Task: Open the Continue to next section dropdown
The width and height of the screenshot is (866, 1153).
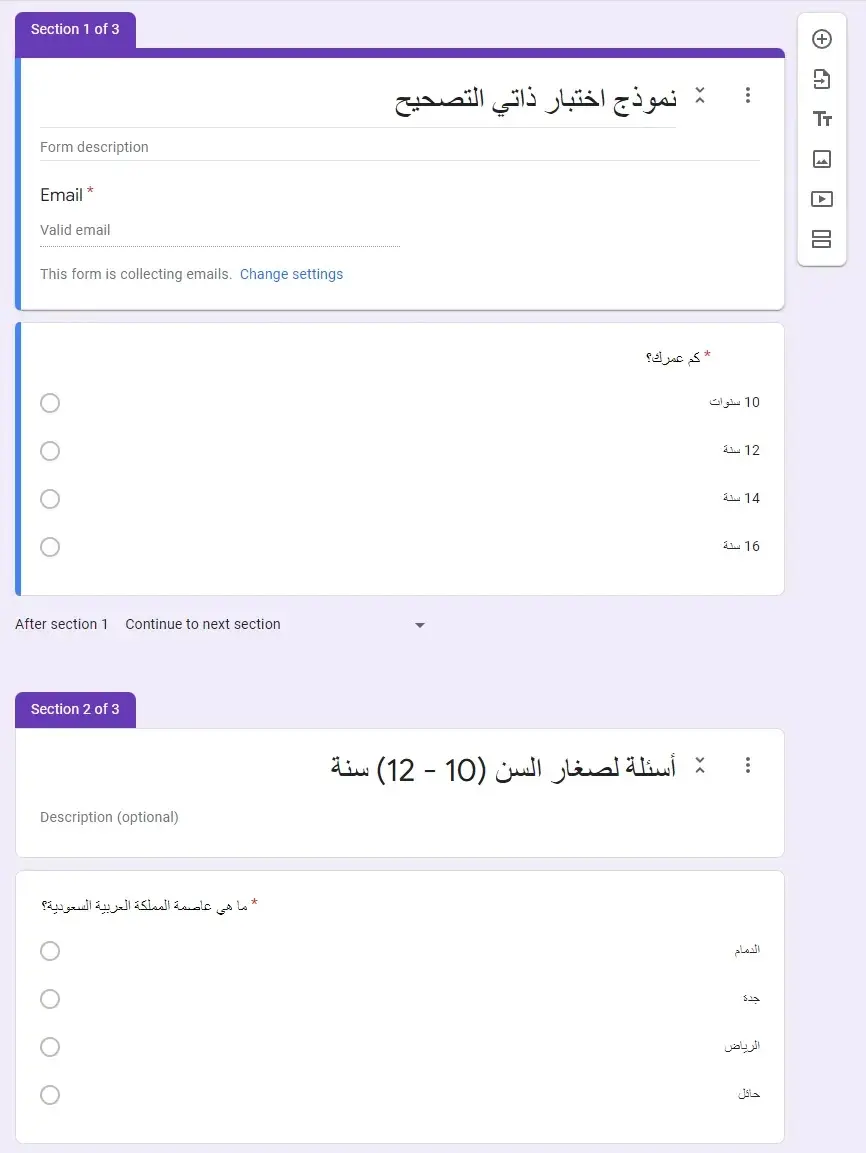Action: [x=420, y=624]
